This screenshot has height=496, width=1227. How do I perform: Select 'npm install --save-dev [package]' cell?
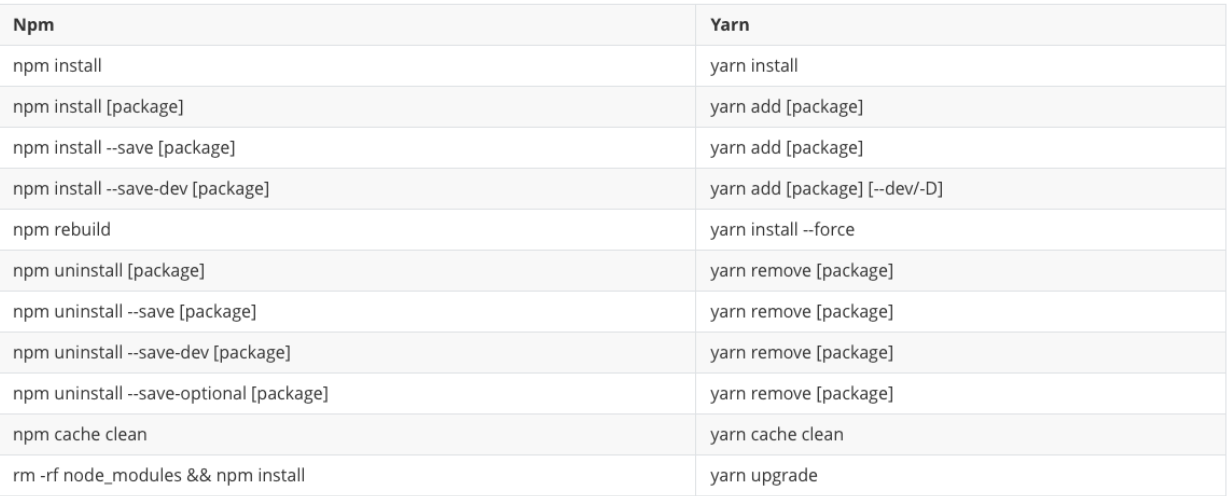(x=140, y=188)
